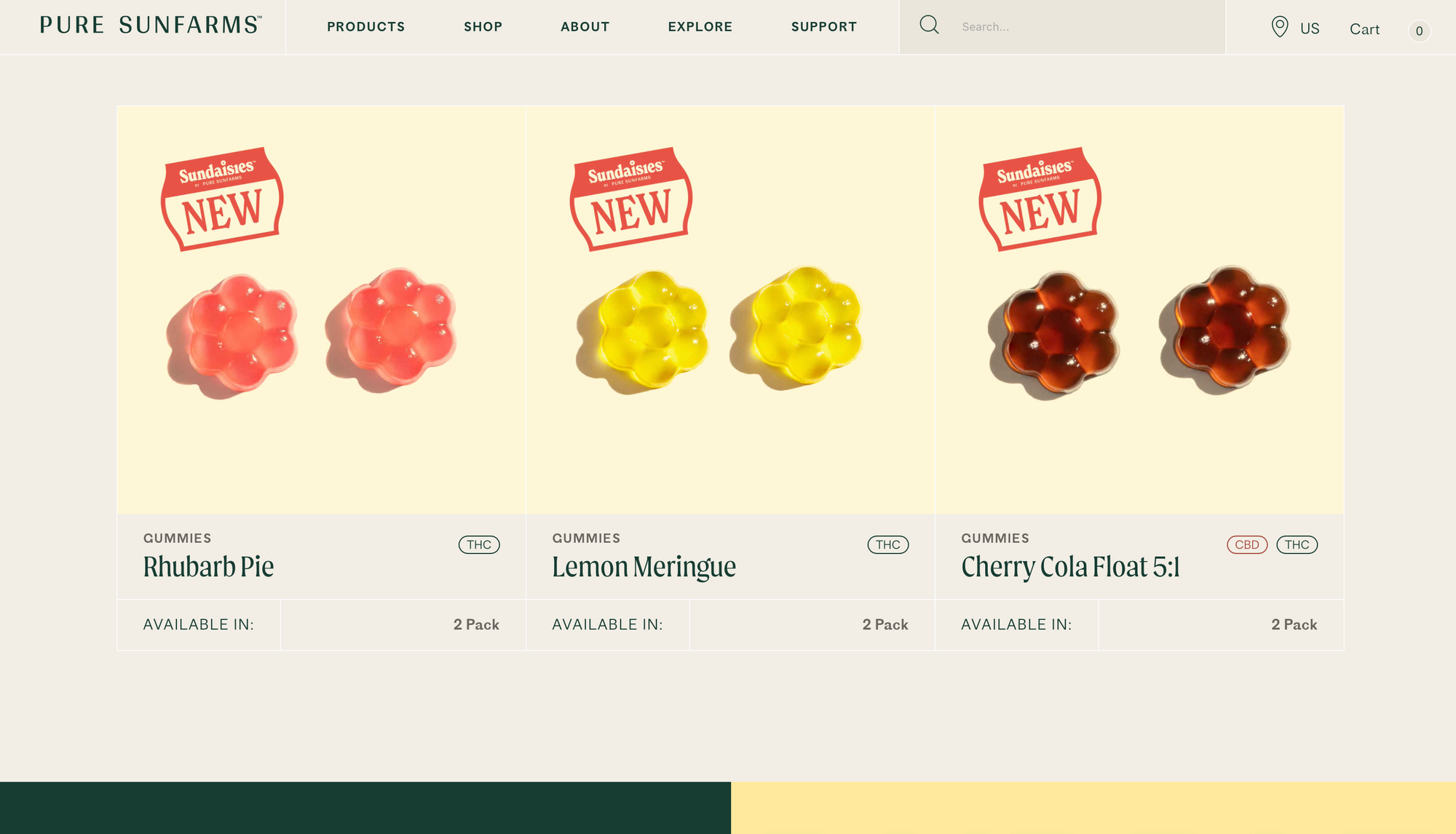This screenshot has height=834, width=1456.
Task: Click the Sundaisies NEW badge on Lemon Meringue
Action: coord(631,199)
